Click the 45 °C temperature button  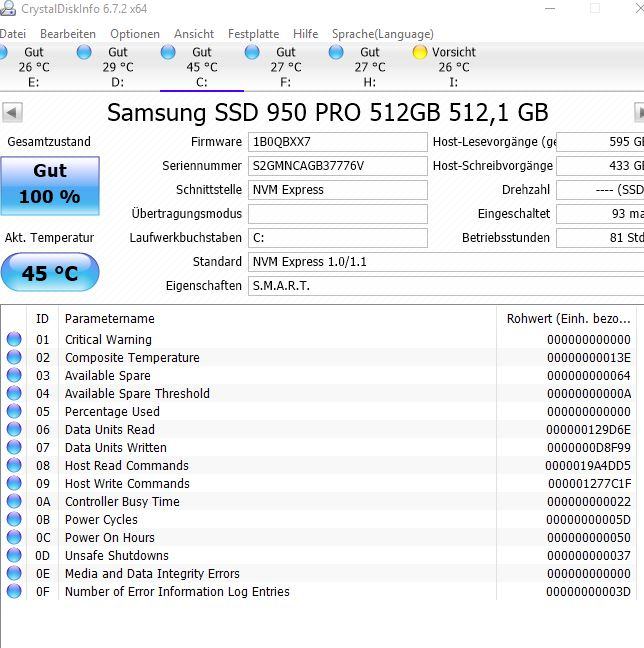(x=50, y=272)
